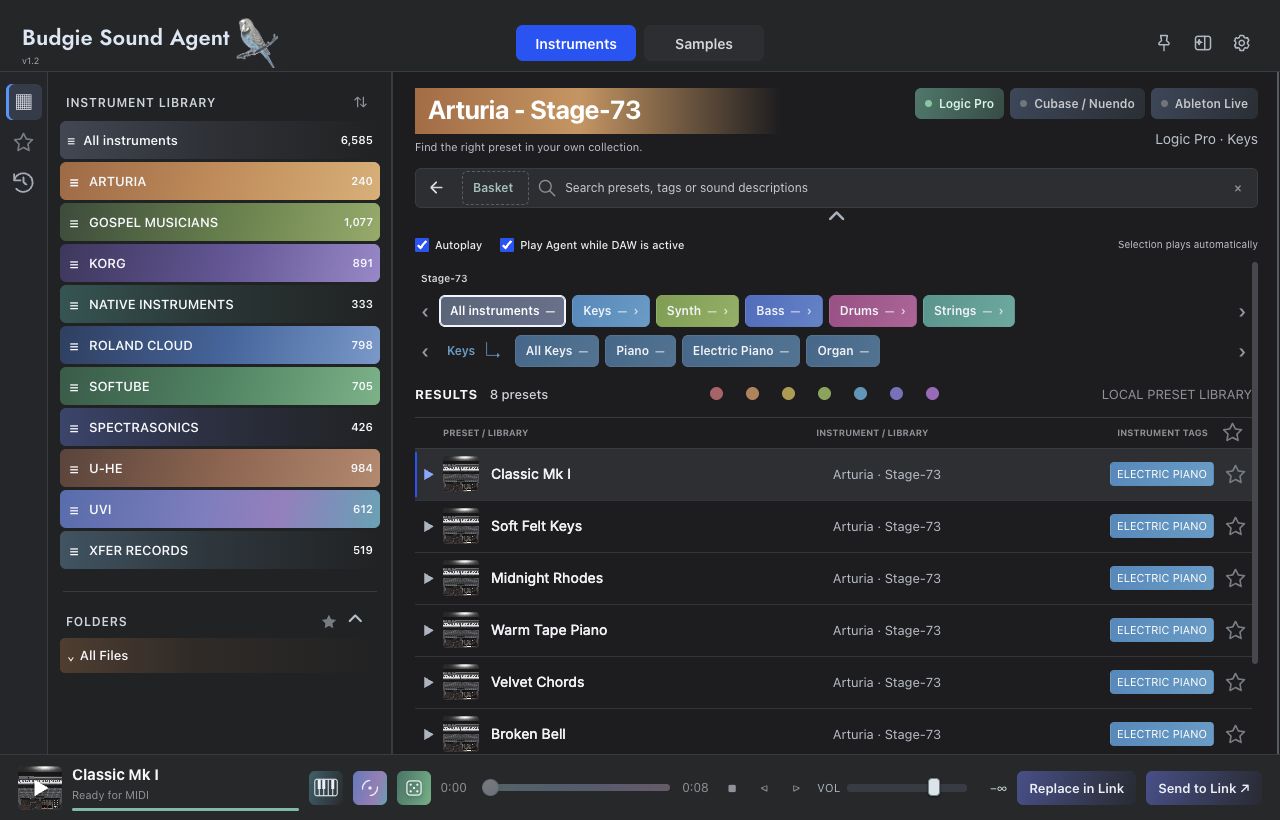
Task: Expand the Drums category chip
Action: (x=871, y=311)
